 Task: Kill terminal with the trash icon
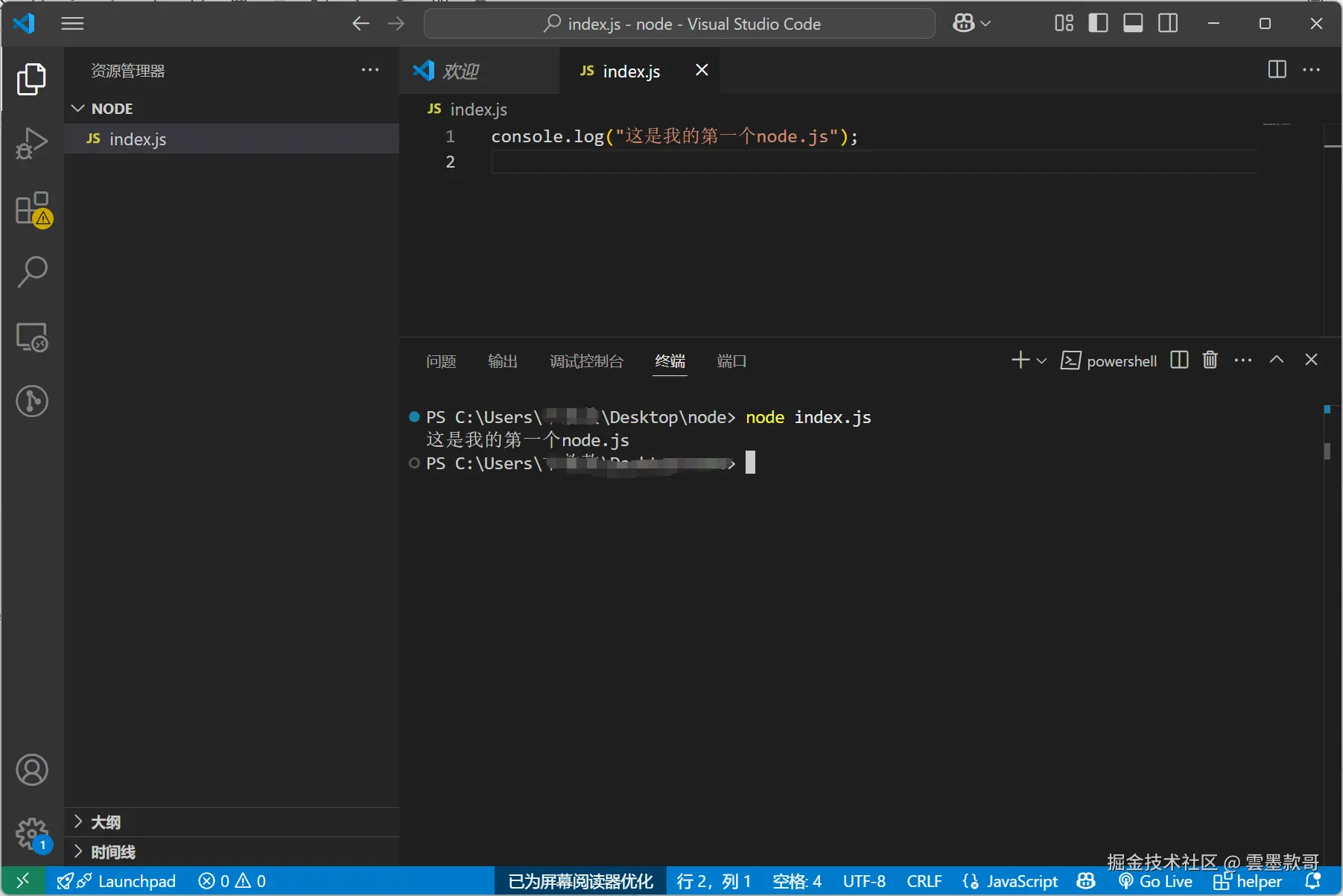1210,360
